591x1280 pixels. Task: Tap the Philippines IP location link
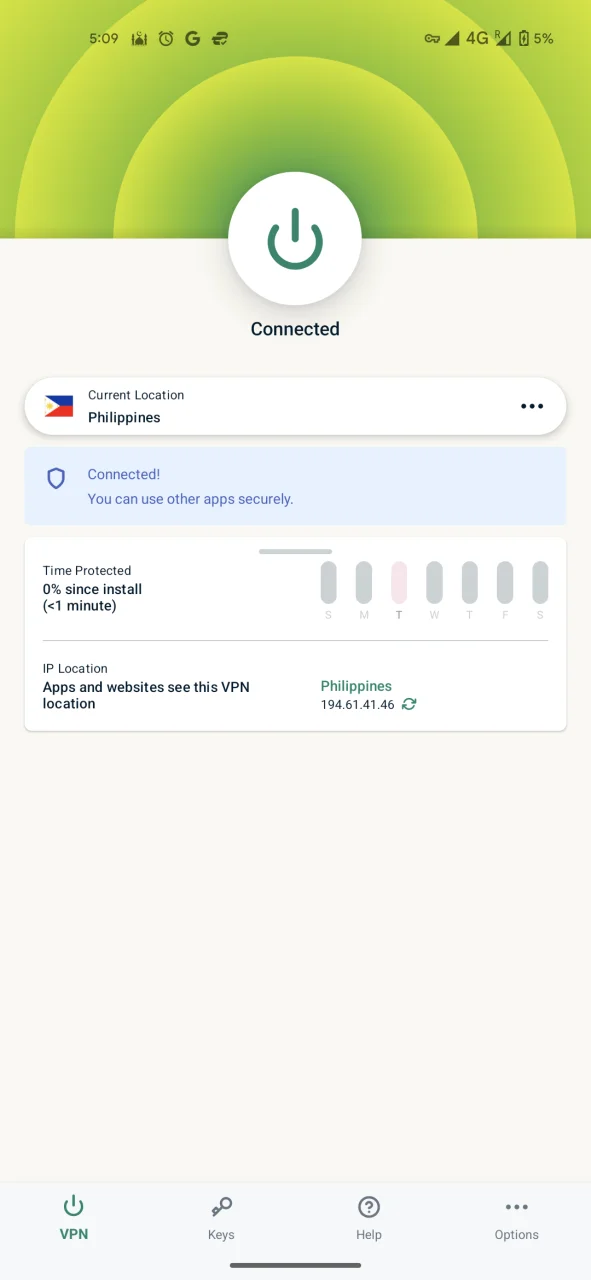click(356, 686)
